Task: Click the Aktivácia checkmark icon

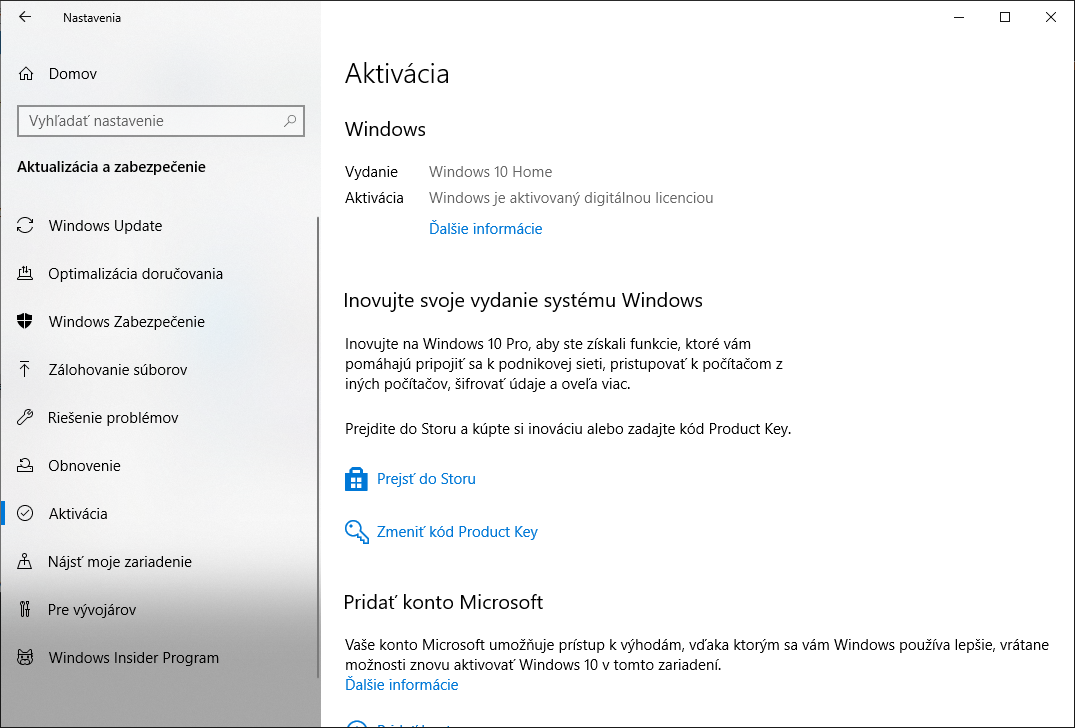Action: (x=25, y=513)
